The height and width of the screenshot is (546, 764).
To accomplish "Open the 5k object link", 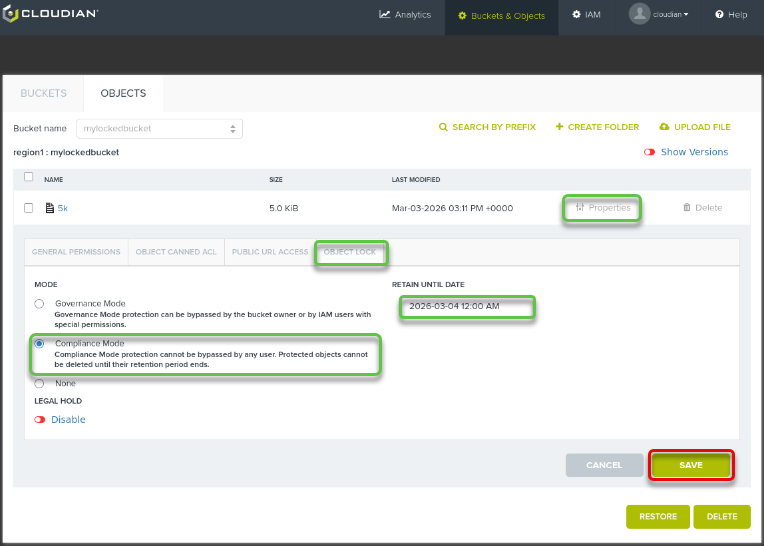I will pos(63,208).
